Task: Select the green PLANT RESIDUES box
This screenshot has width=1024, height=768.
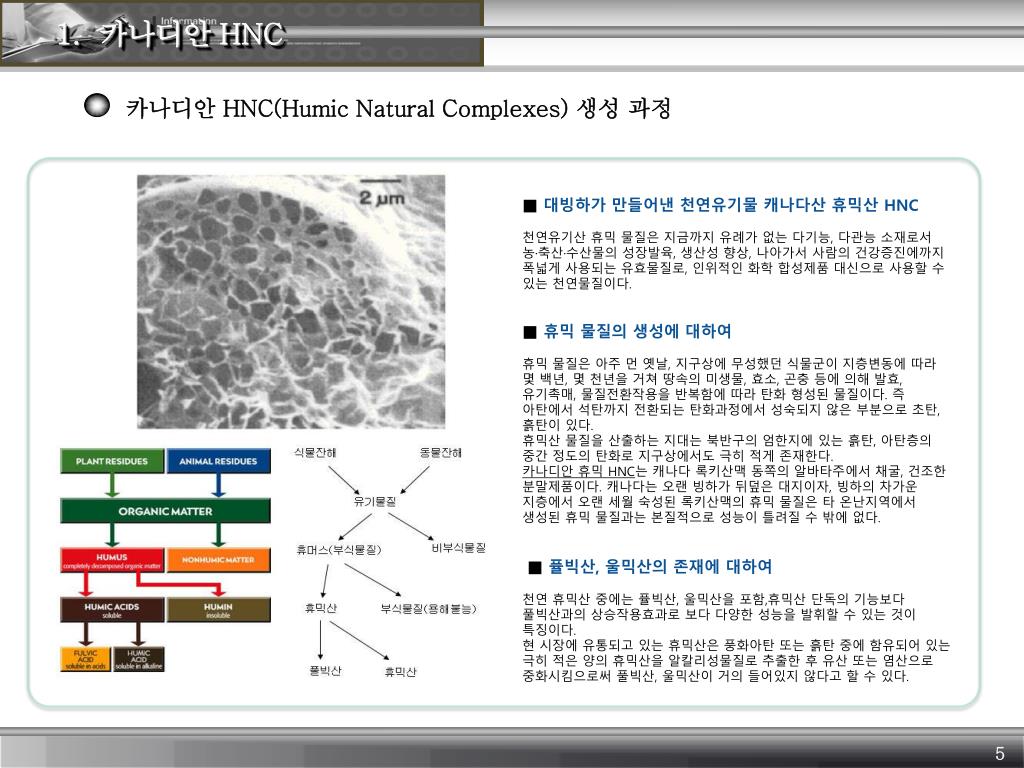Action: pos(112,461)
